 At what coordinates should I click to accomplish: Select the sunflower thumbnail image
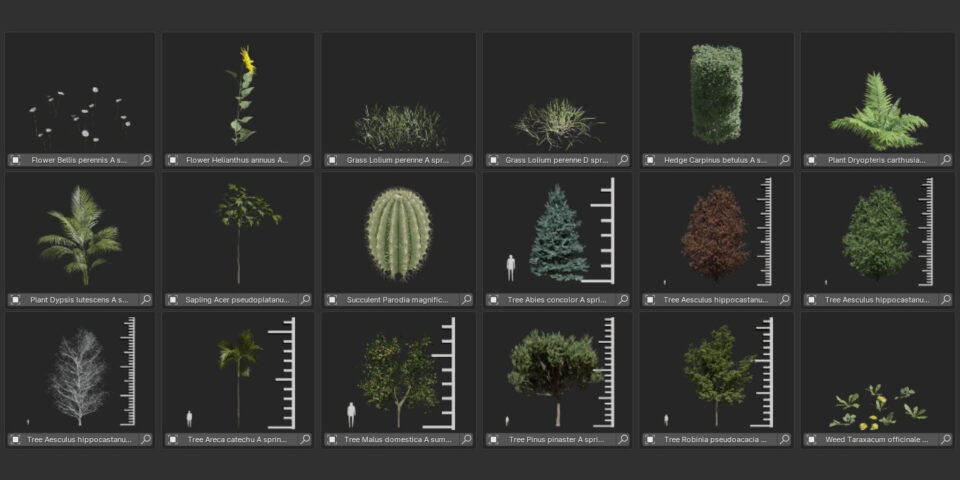coord(241,95)
